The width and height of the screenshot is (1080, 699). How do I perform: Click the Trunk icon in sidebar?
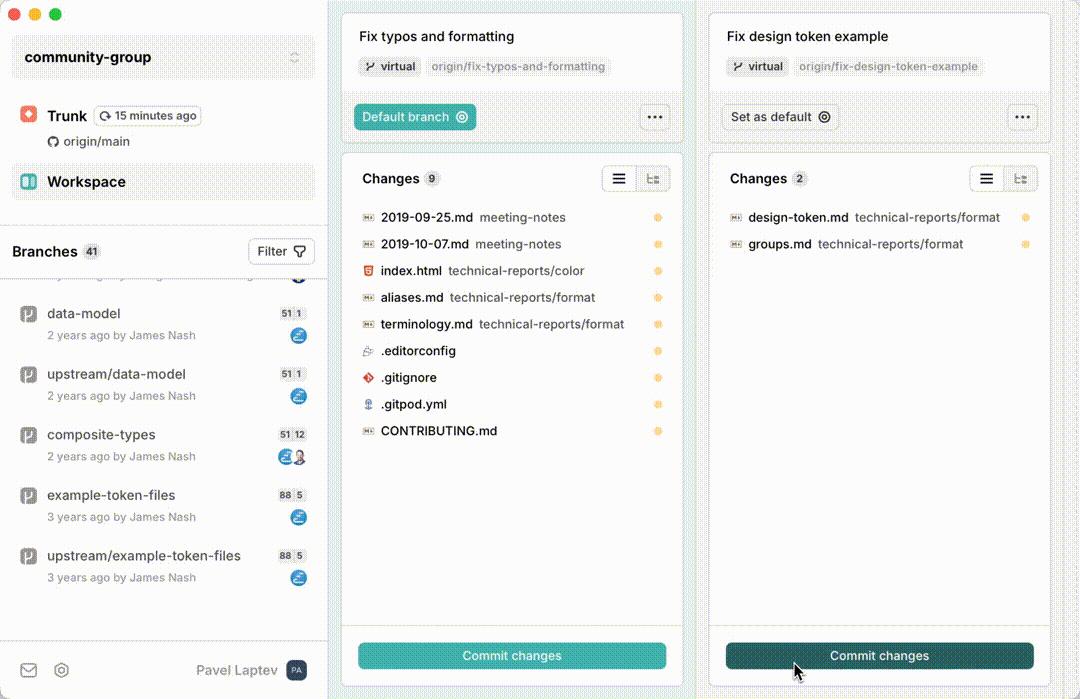[29, 115]
